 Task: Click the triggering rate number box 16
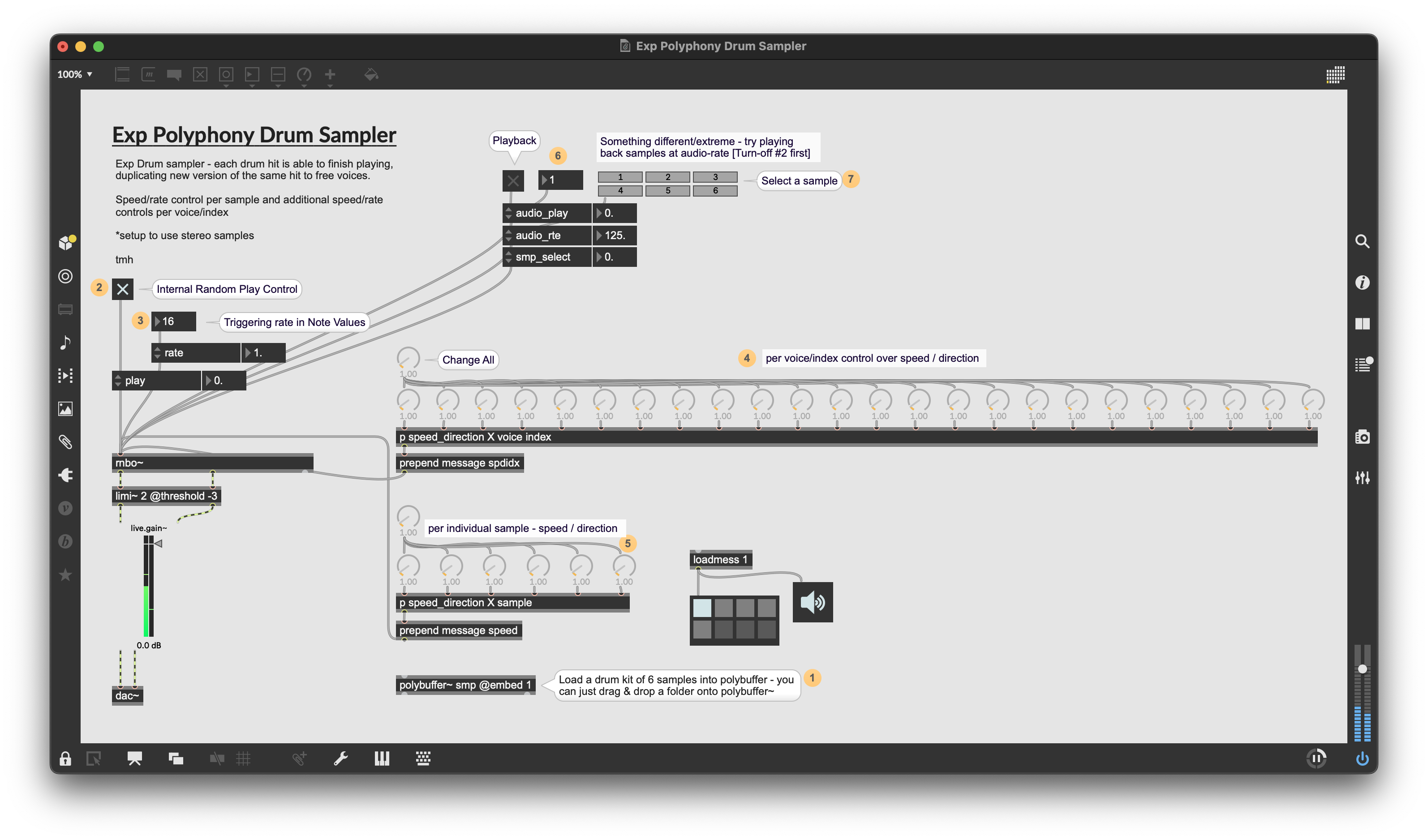click(174, 321)
